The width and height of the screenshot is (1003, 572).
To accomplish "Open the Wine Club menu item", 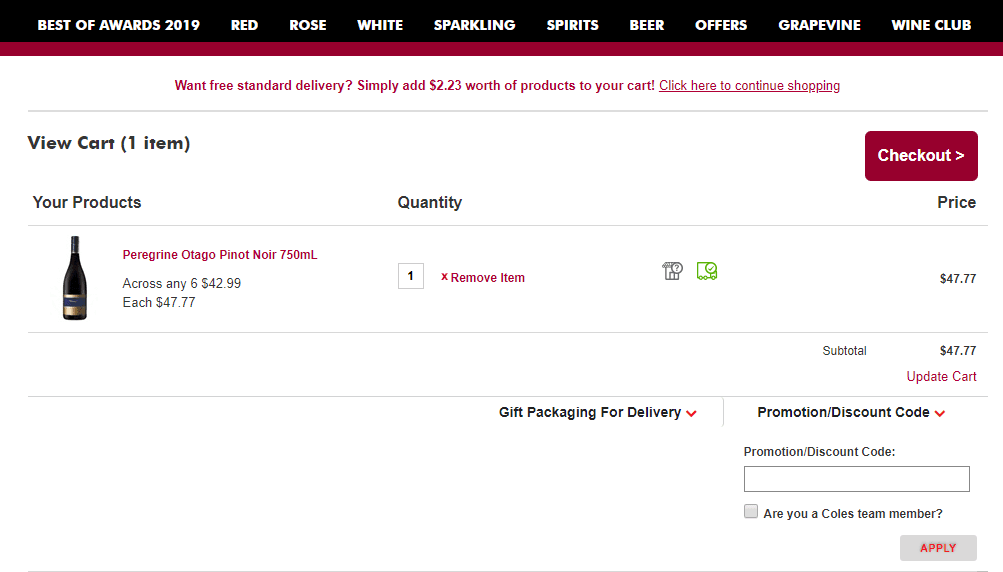I will pyautogui.click(x=931, y=25).
